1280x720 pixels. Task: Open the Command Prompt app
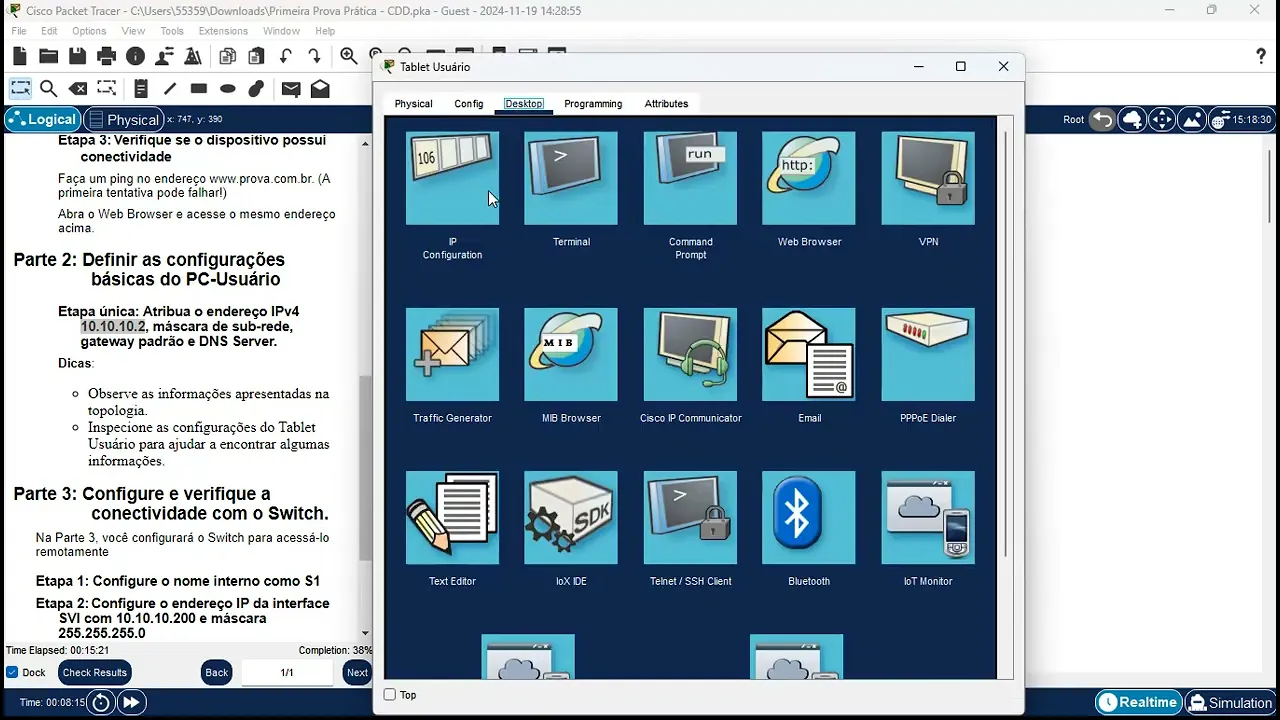tap(690, 178)
